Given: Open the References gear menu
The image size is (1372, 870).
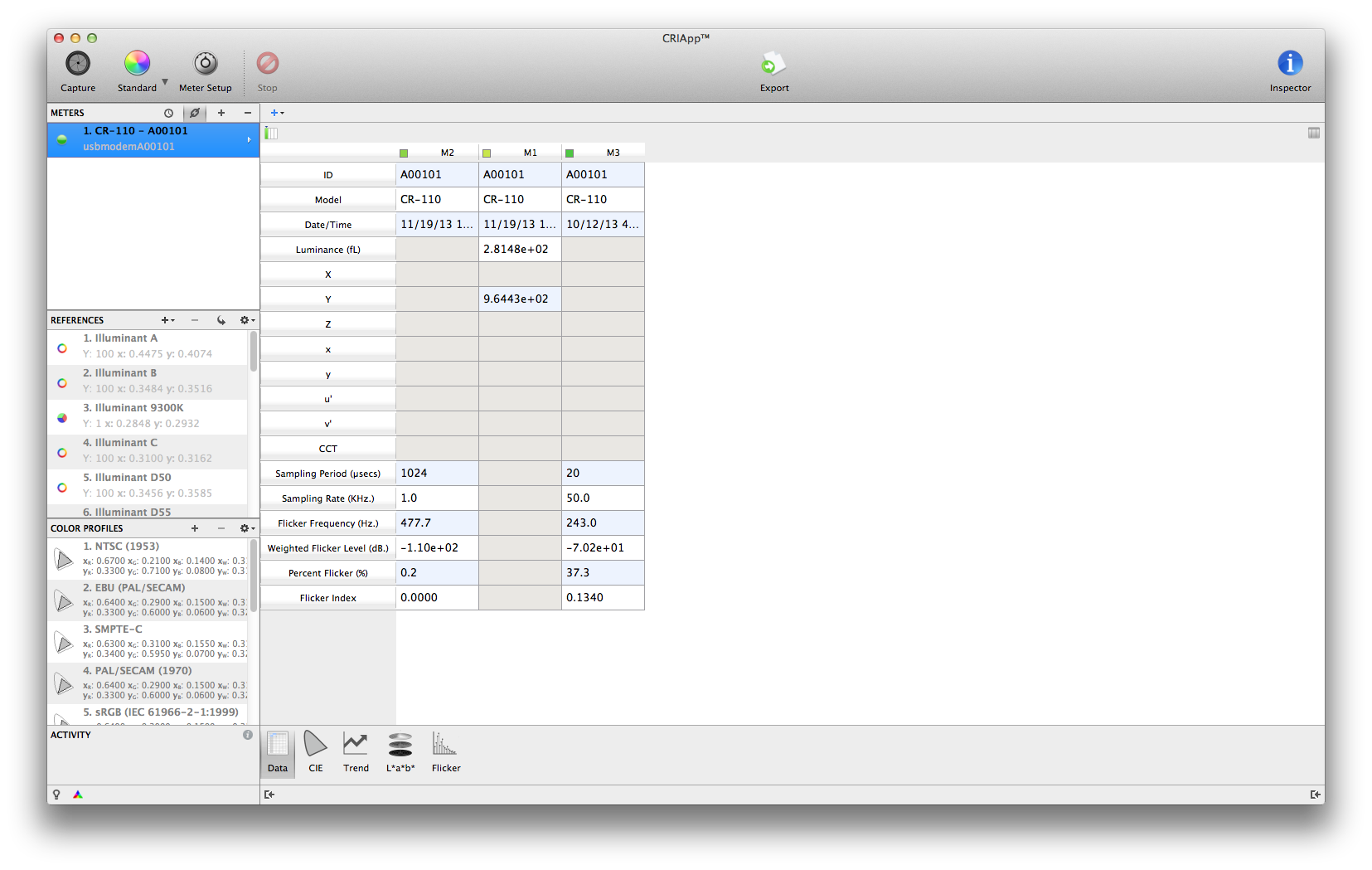Looking at the screenshot, I should point(247,320).
